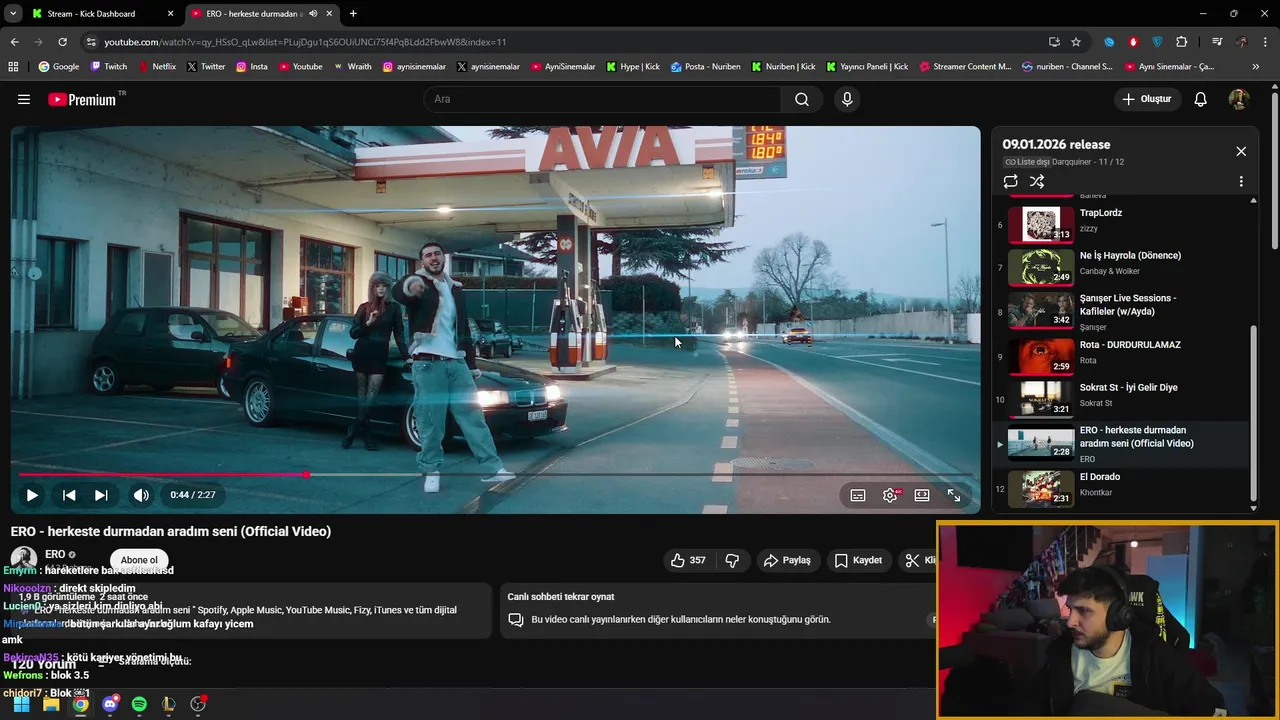Image resolution: width=1280 pixels, height=720 pixels.
Task: Open the Windows Start menu
Action: point(21,704)
